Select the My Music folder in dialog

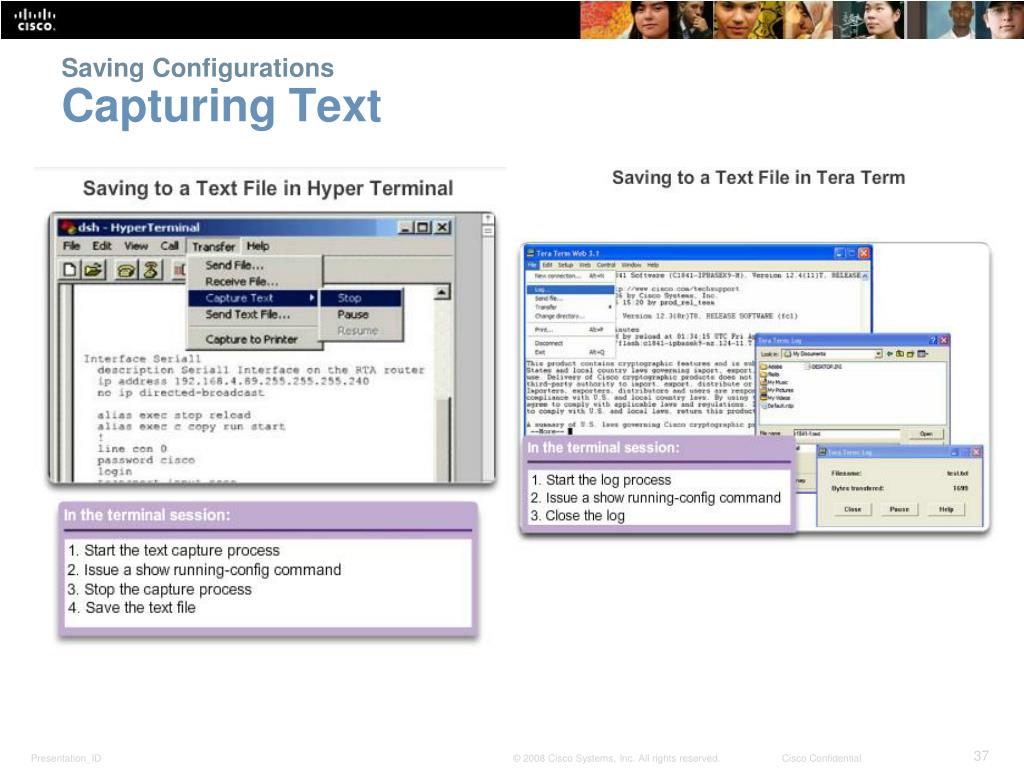774,382
